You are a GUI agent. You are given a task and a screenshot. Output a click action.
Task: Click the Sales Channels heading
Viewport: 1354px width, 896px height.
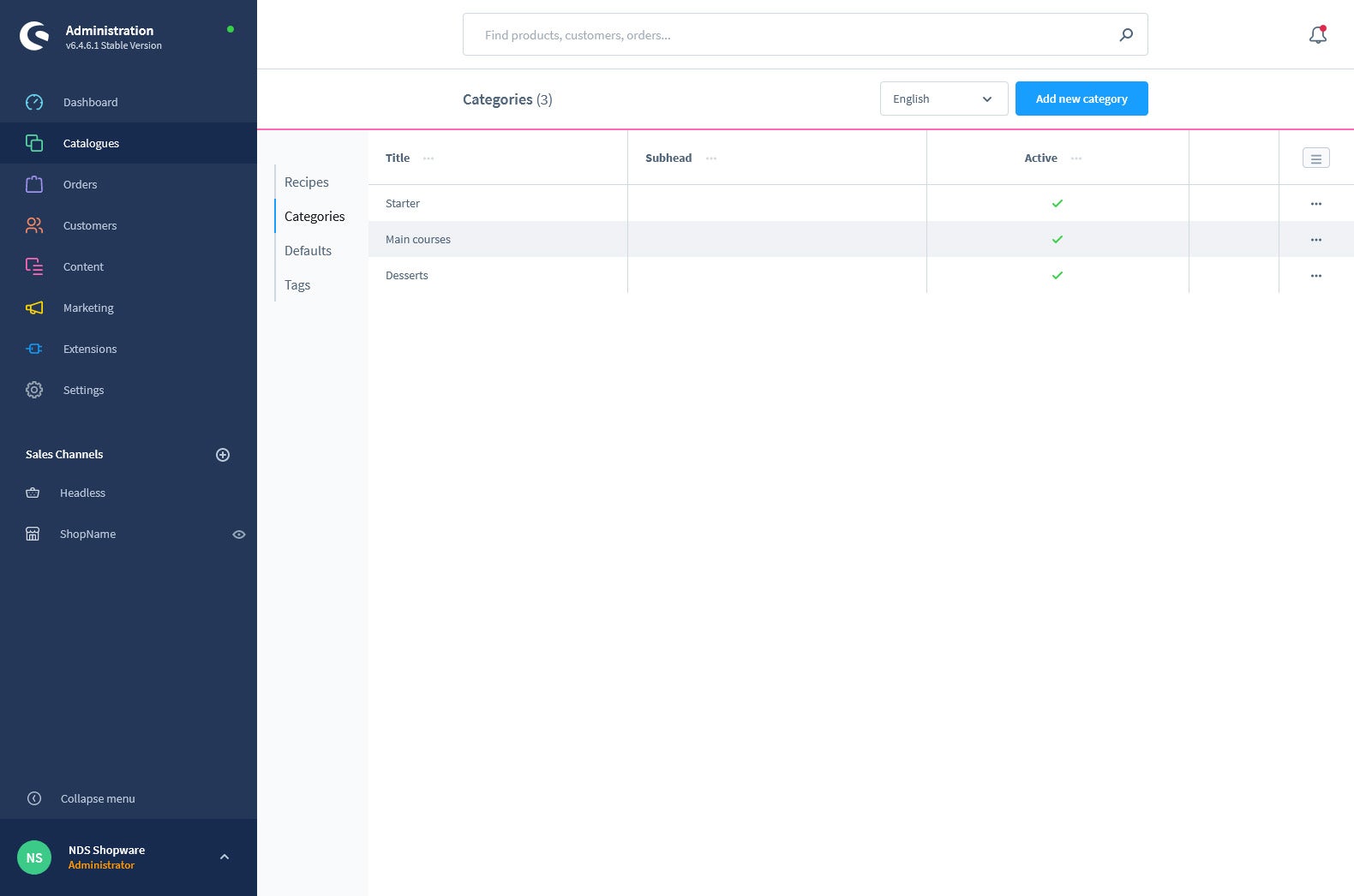[64, 454]
